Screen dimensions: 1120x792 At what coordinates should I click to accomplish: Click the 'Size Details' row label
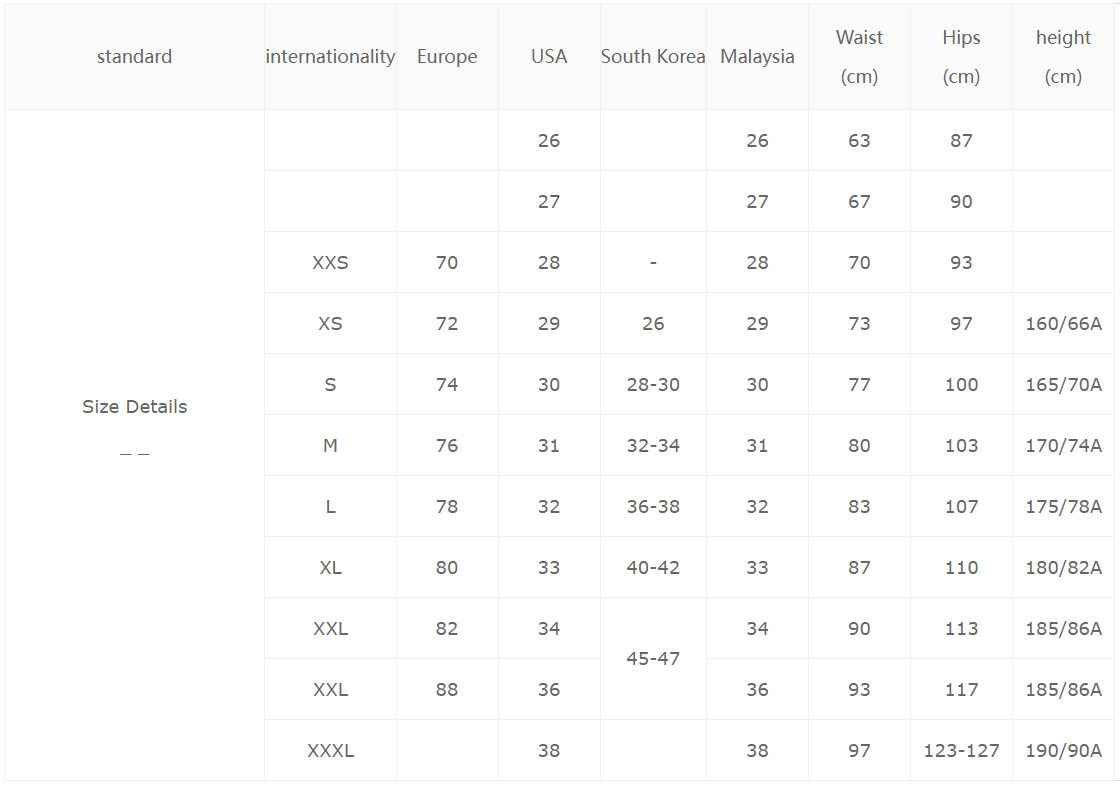pos(134,407)
